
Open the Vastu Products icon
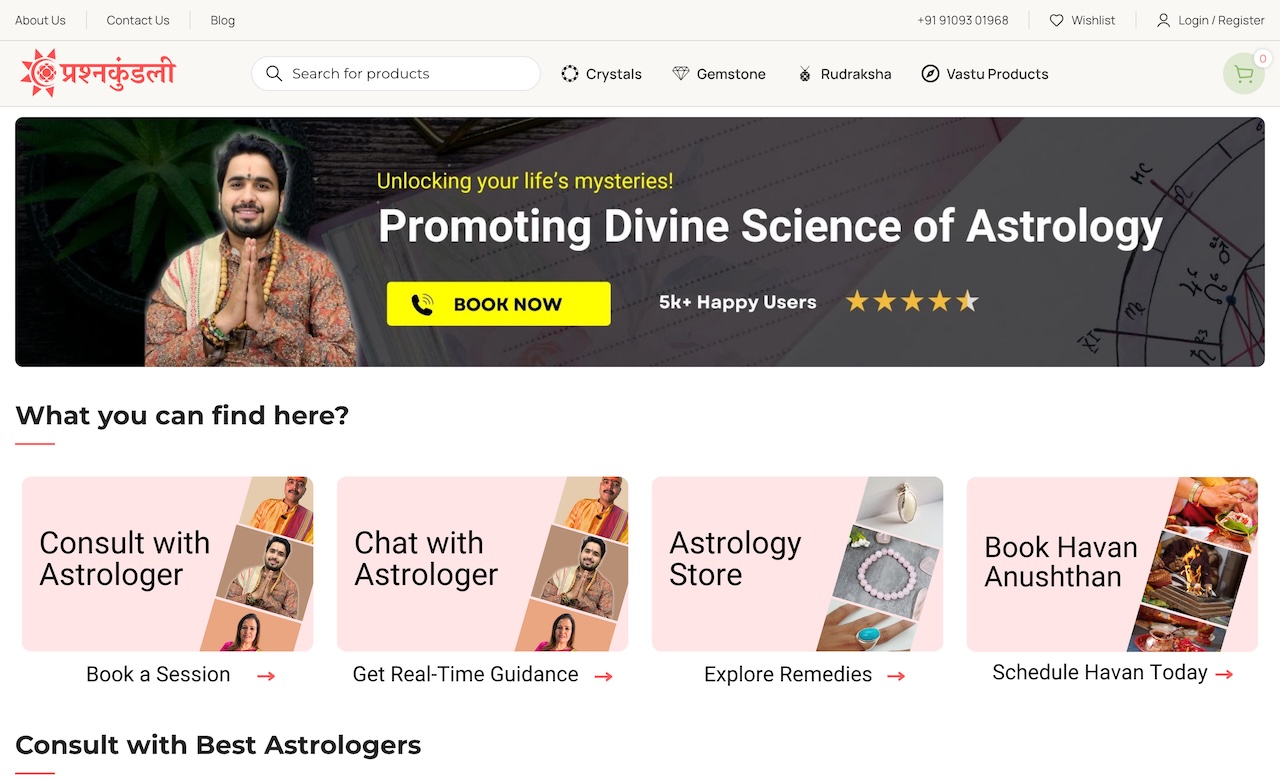[930, 73]
